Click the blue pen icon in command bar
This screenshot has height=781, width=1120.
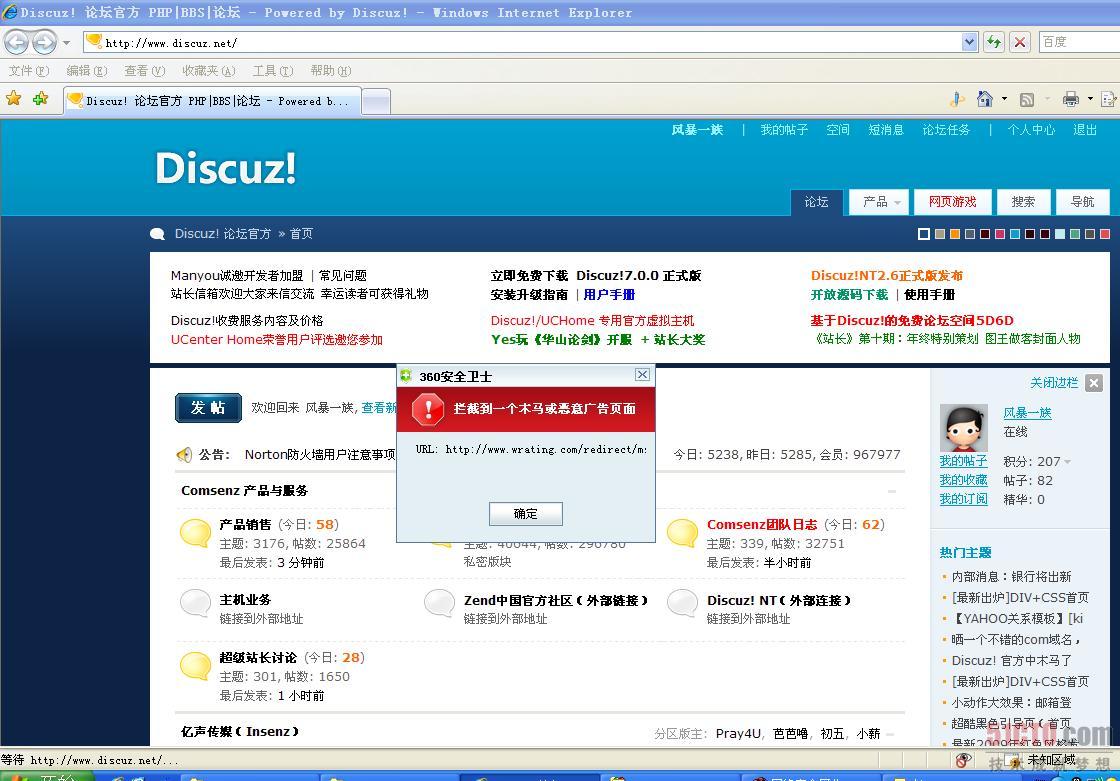tap(957, 99)
